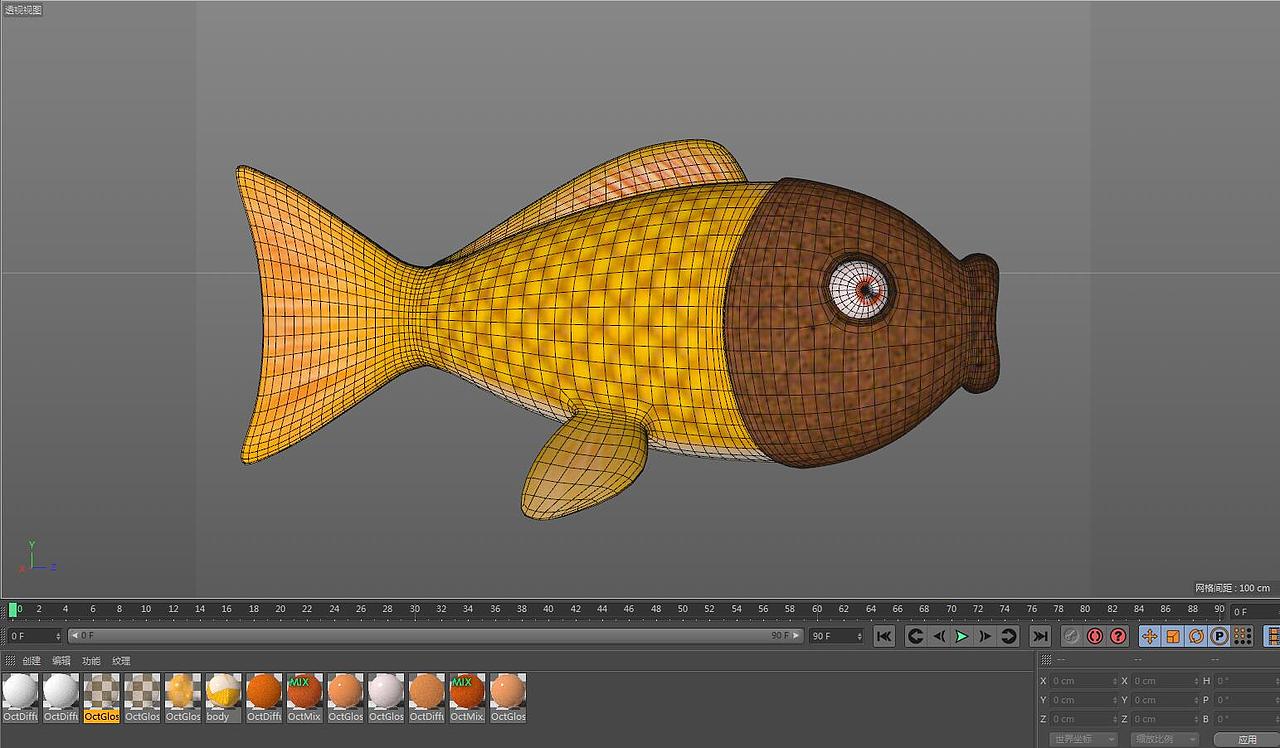Screen dimensions: 1280x748
Task: Select the highlighted OctGlos checker material
Action: pyautogui.click(x=101, y=697)
